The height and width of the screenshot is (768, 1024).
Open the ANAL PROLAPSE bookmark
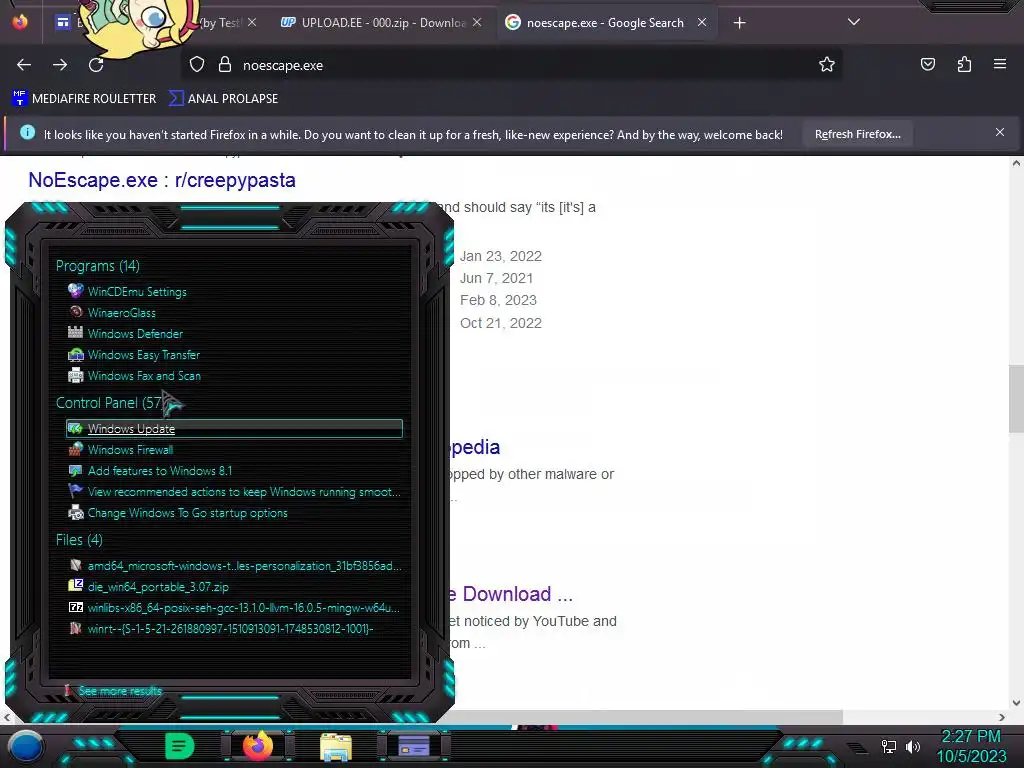(x=223, y=99)
